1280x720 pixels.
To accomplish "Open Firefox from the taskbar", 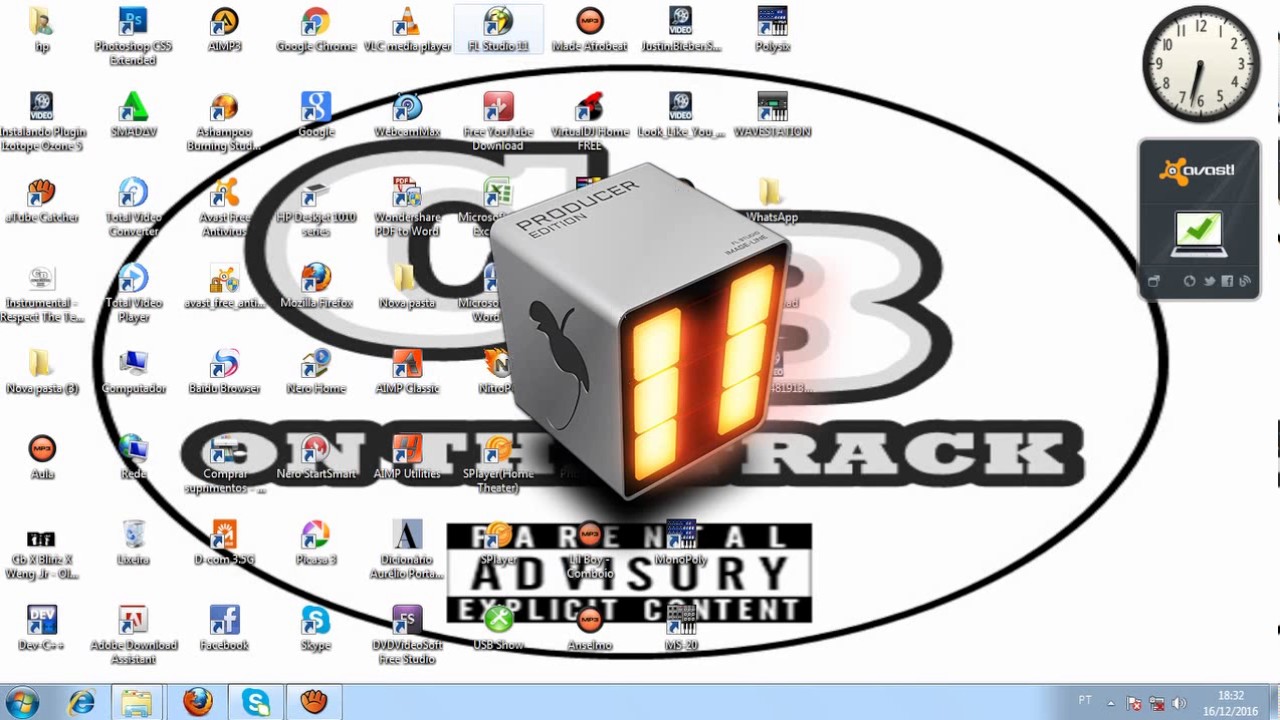I will tap(197, 702).
